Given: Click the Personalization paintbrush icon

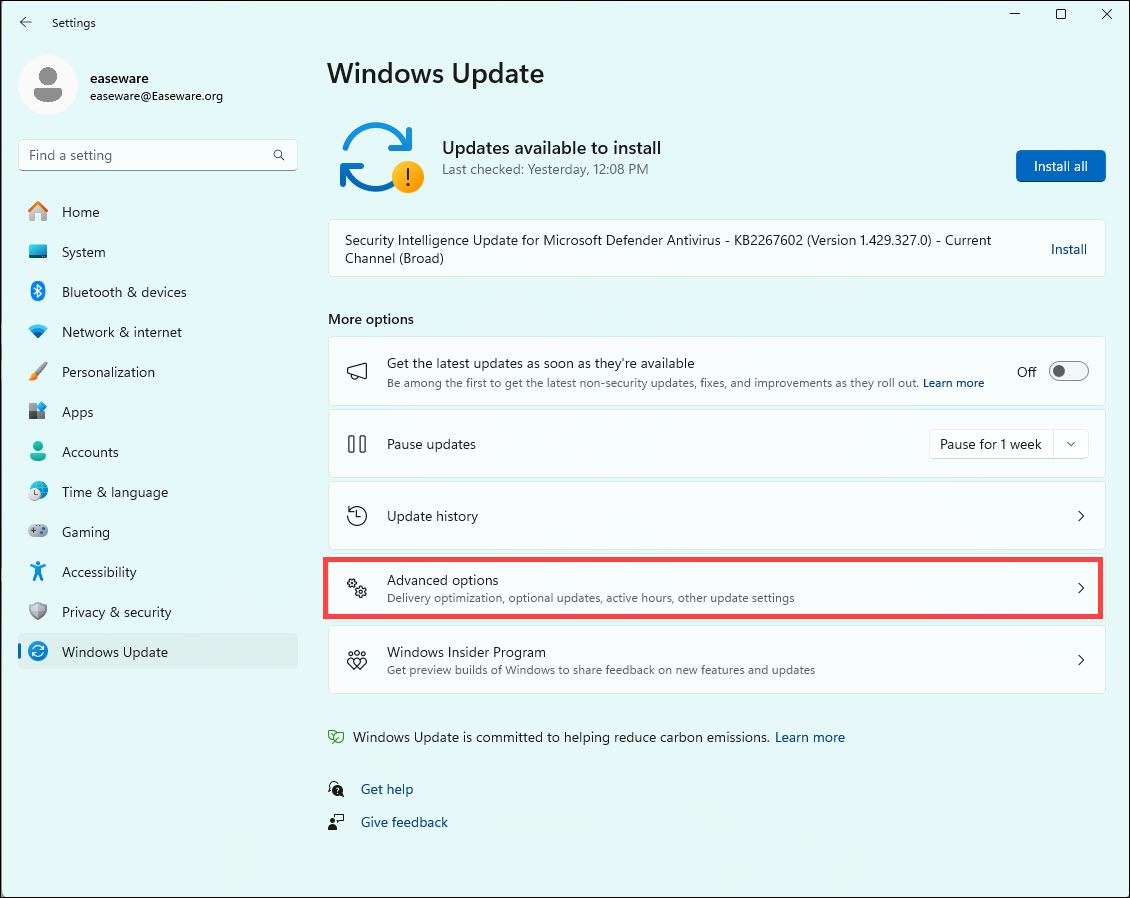Looking at the screenshot, I should pyautogui.click(x=38, y=372).
